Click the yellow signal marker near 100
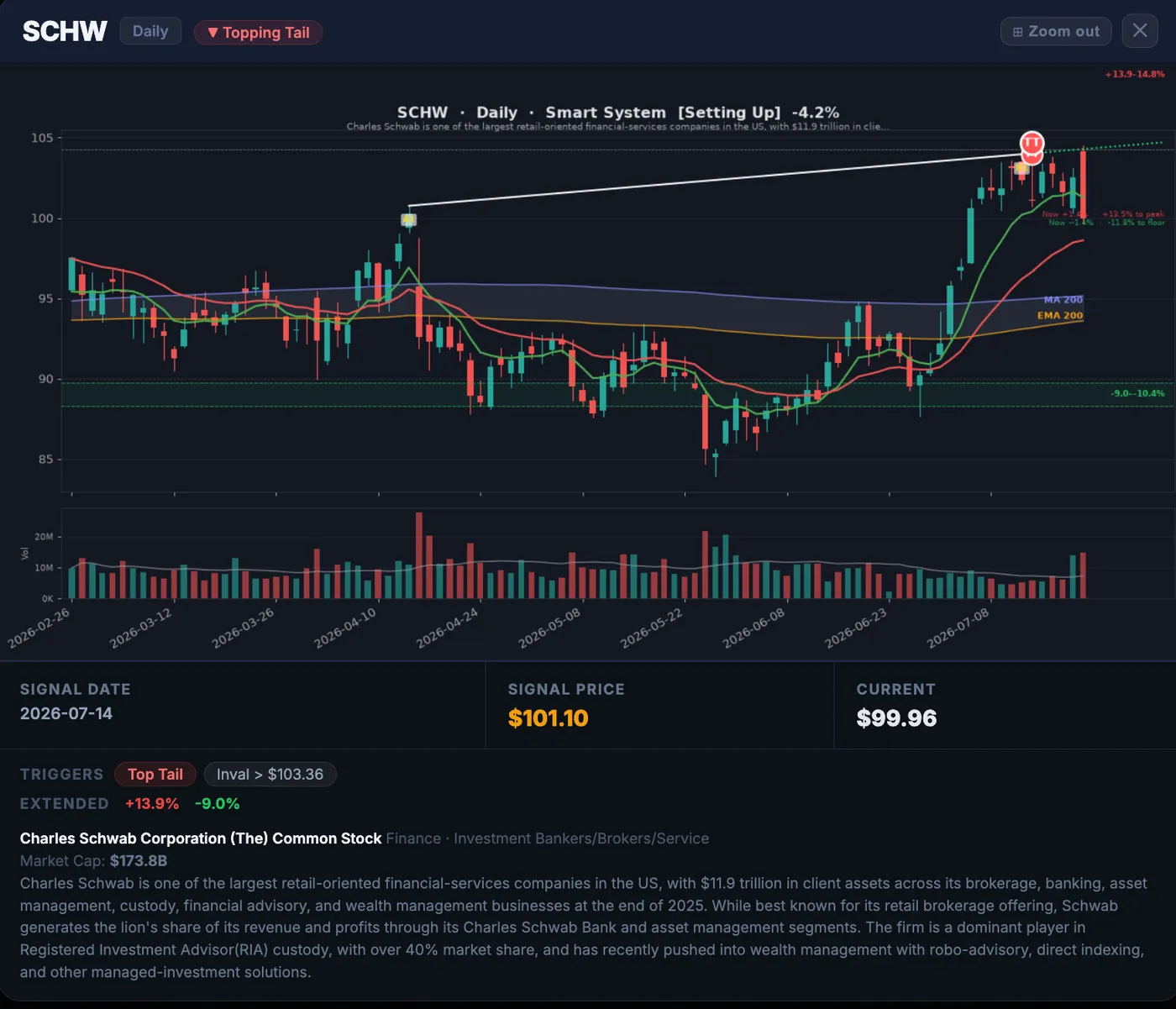This screenshot has width=1176, height=1009. click(x=408, y=220)
